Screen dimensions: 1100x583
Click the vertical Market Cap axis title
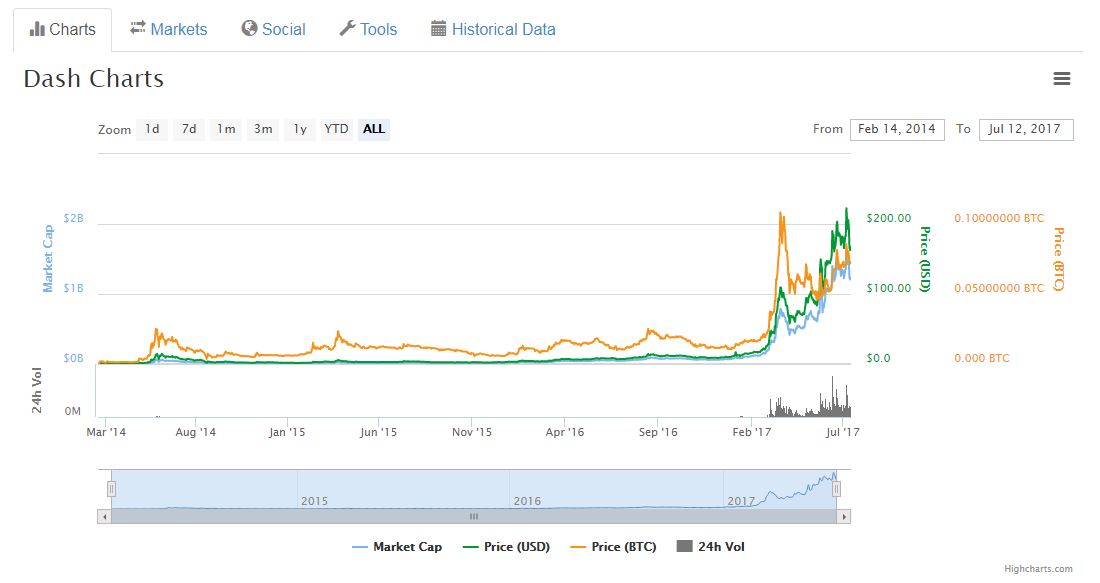pos(48,258)
